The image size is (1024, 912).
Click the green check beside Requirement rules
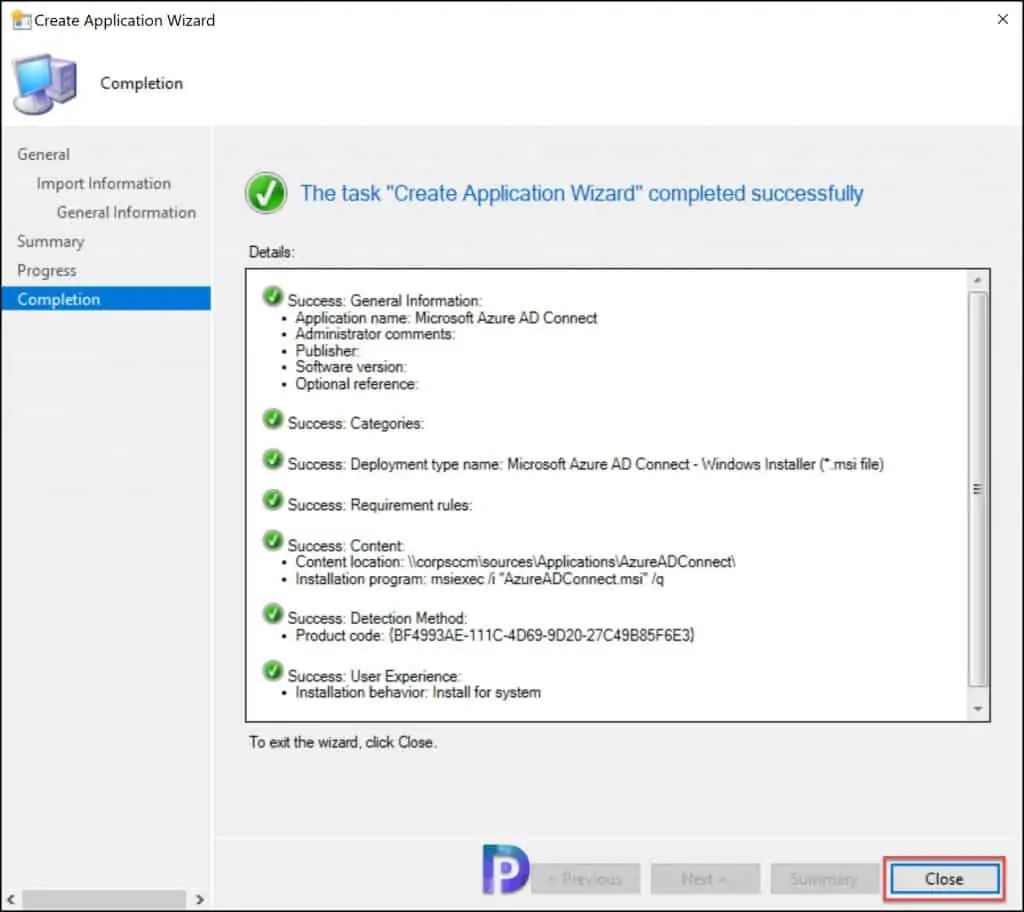pyautogui.click(x=272, y=500)
